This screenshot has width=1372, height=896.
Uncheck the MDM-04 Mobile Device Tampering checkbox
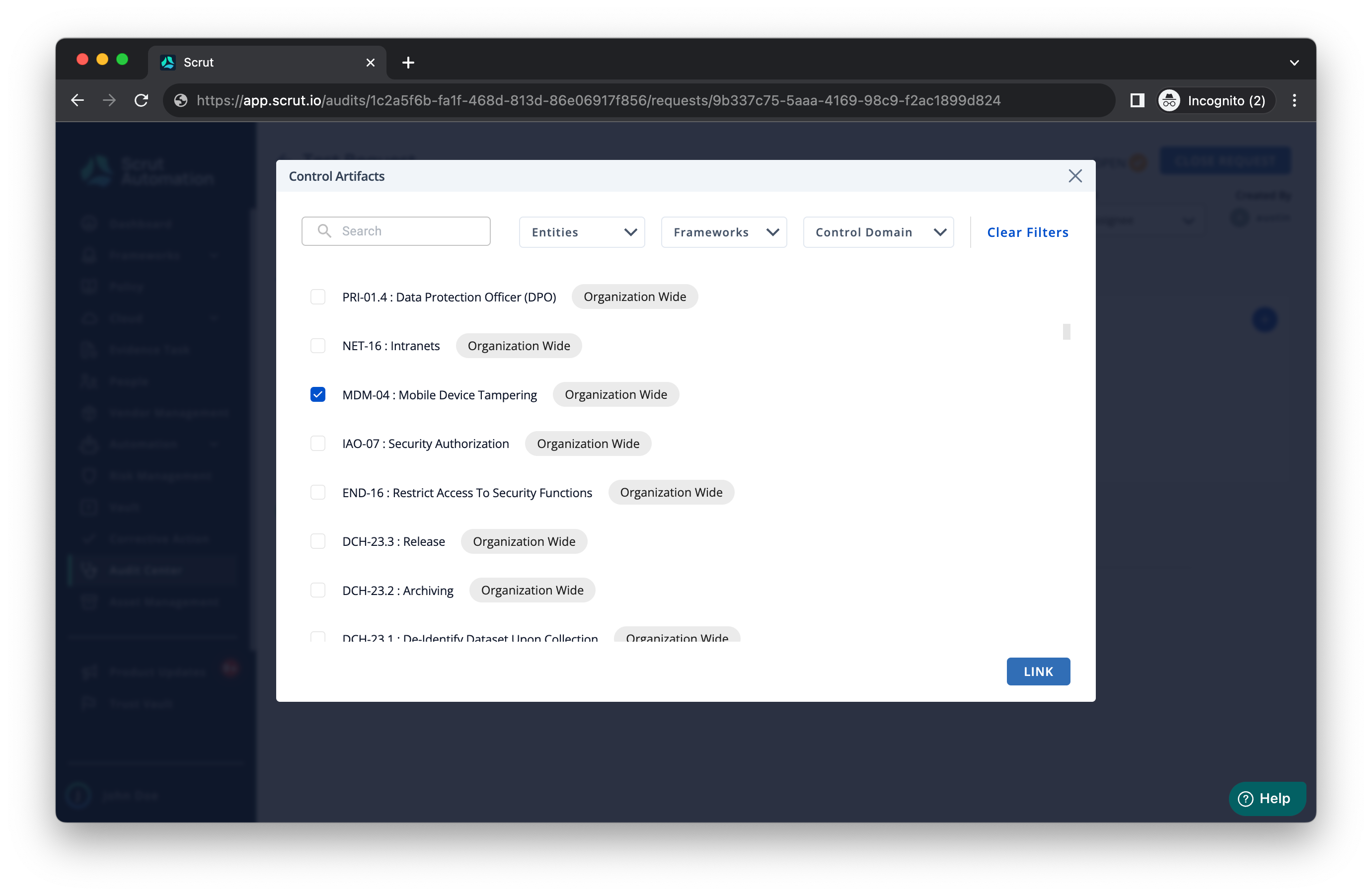(x=317, y=394)
